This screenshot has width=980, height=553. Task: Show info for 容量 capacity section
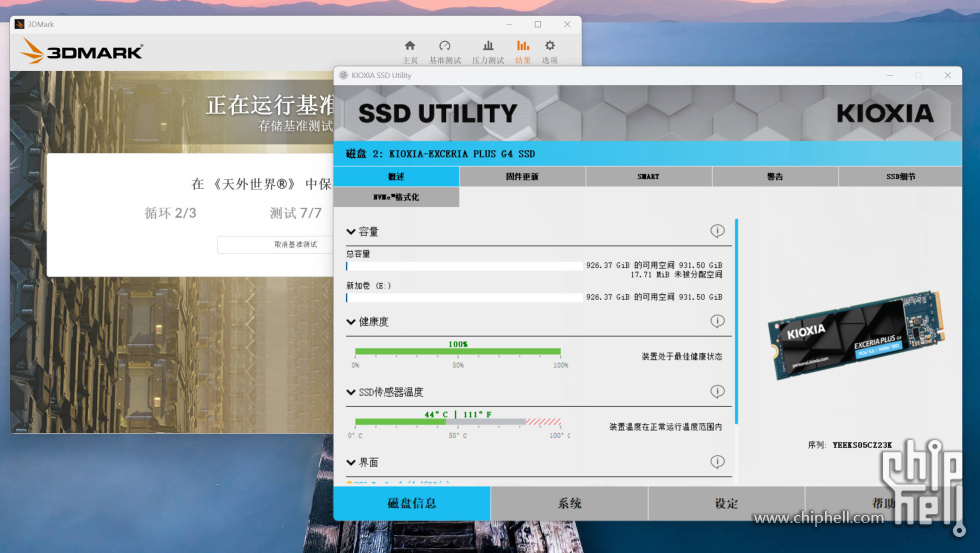click(x=718, y=231)
